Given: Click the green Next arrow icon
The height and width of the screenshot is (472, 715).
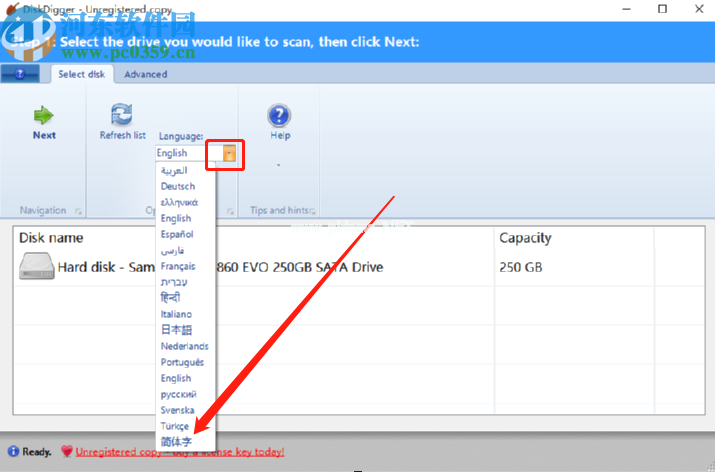Looking at the screenshot, I should click(x=44, y=114).
